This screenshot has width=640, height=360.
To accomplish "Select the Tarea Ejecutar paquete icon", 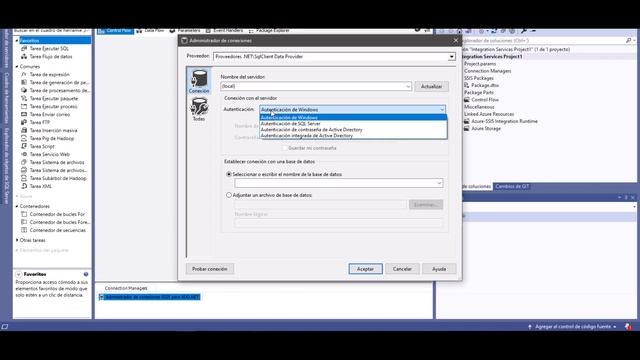I will tap(24, 98).
